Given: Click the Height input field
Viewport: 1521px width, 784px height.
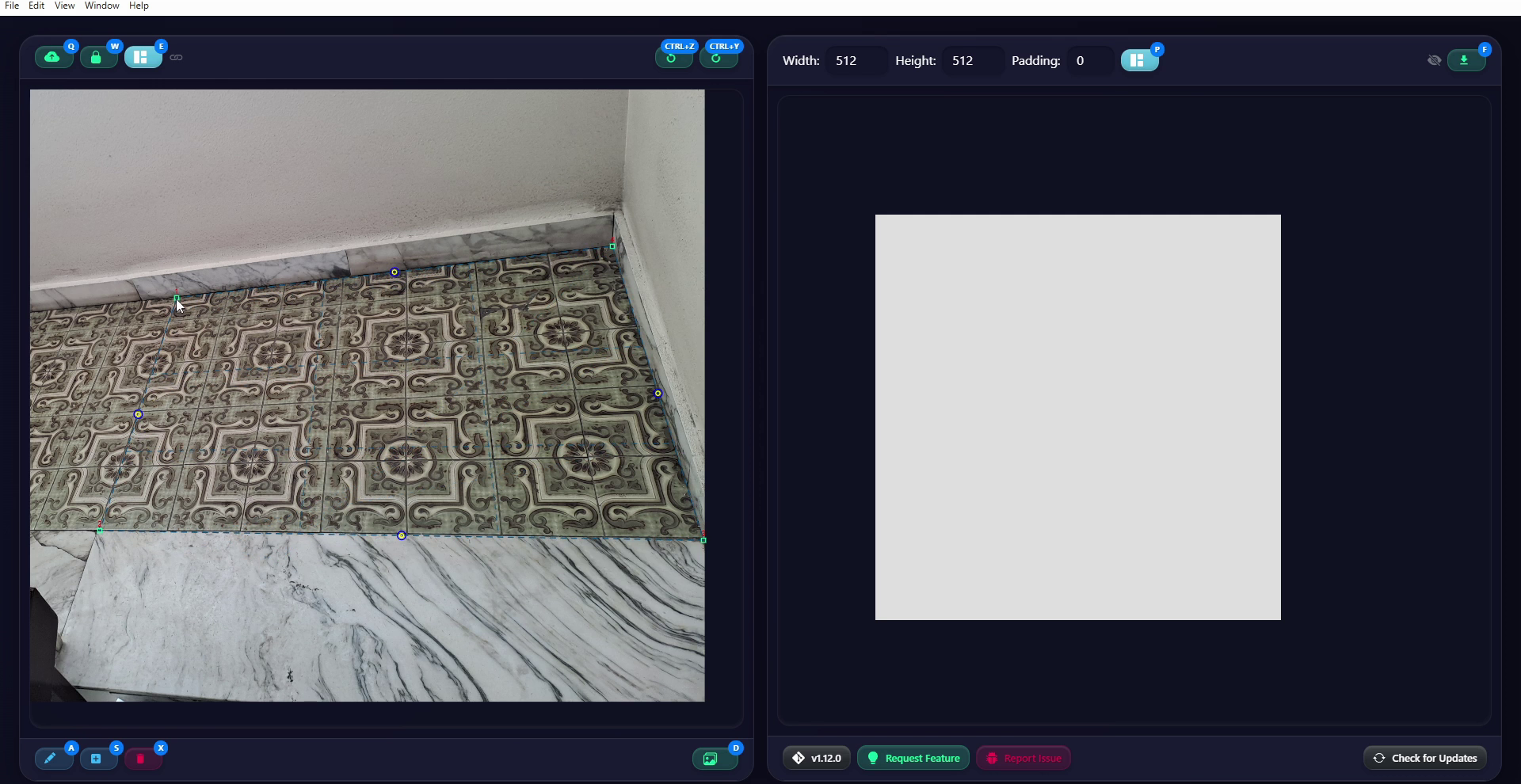Looking at the screenshot, I should (973, 61).
